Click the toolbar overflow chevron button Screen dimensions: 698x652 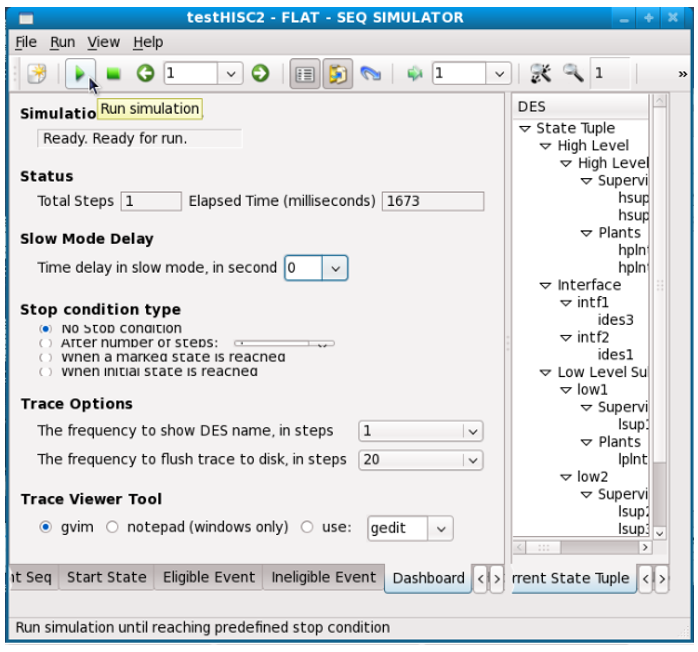pyautogui.click(x=682, y=73)
